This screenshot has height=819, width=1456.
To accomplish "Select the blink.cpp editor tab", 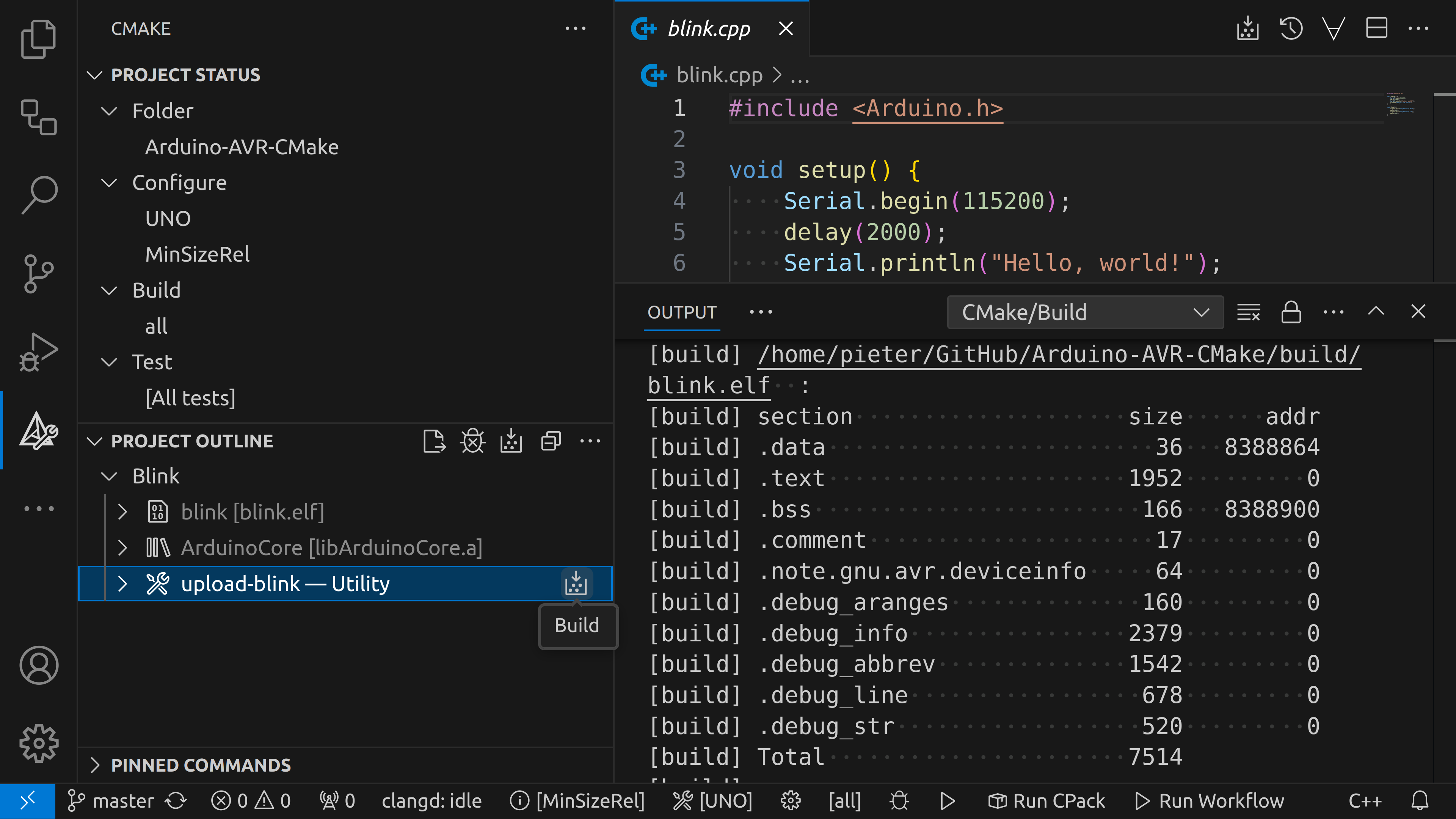I will [x=708, y=28].
